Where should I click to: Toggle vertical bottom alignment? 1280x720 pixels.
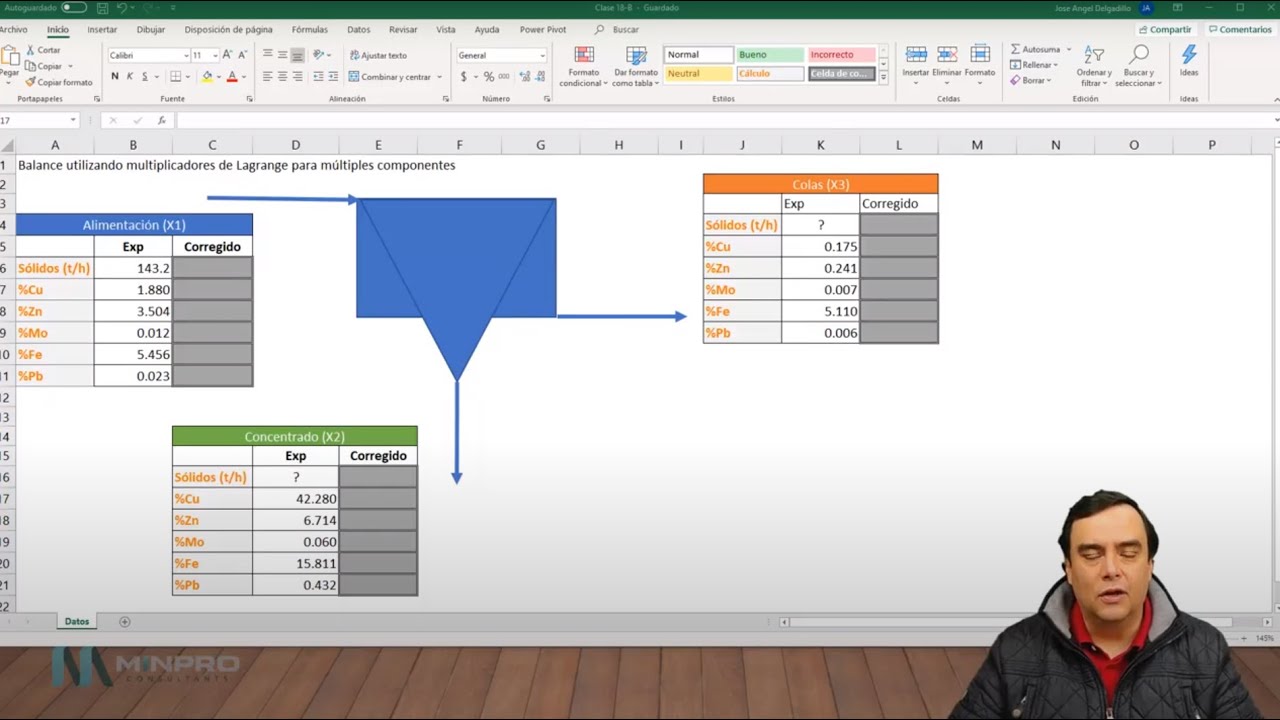point(298,55)
